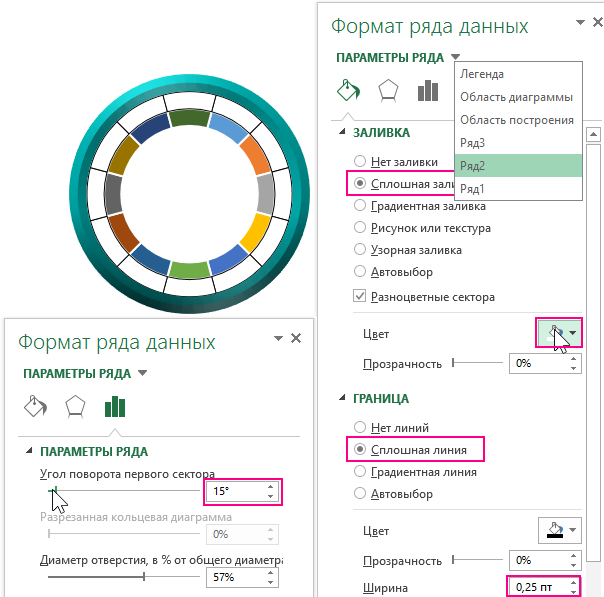Screen dimensions: 604x597
Task: Select 'Нет заливки' radio option
Action: click(x=359, y=161)
